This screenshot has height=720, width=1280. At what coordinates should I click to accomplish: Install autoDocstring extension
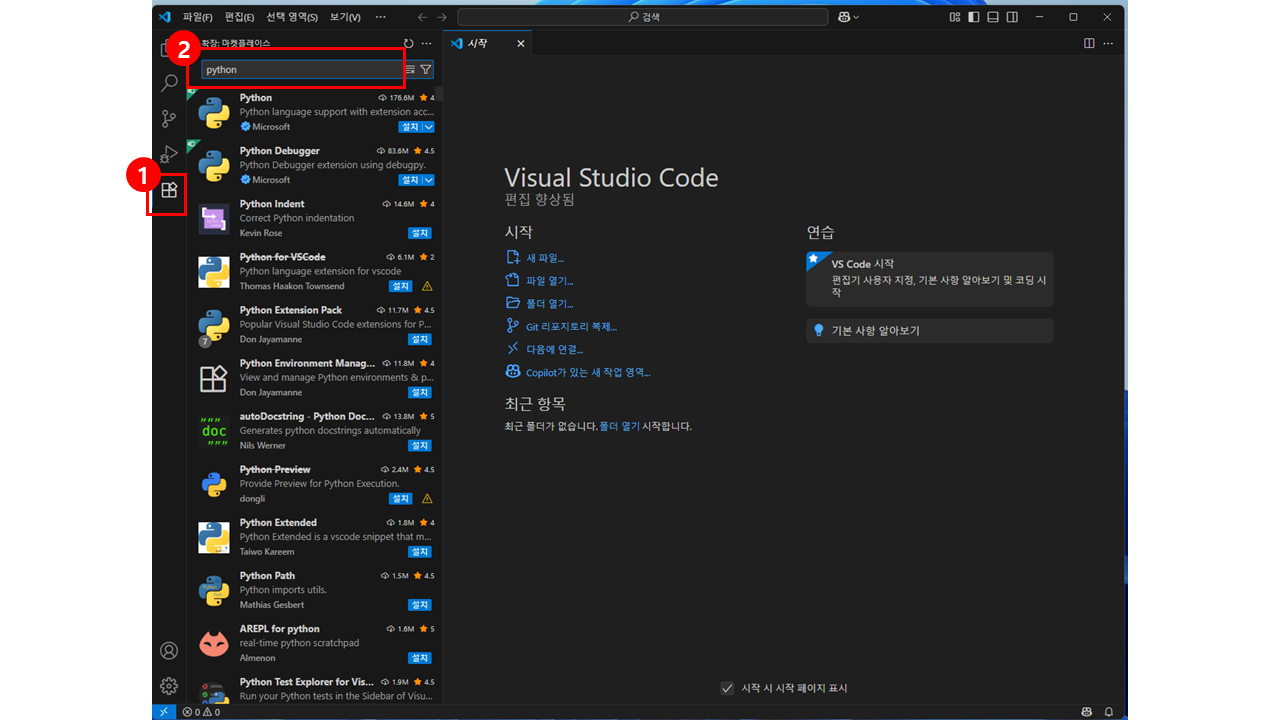420,445
